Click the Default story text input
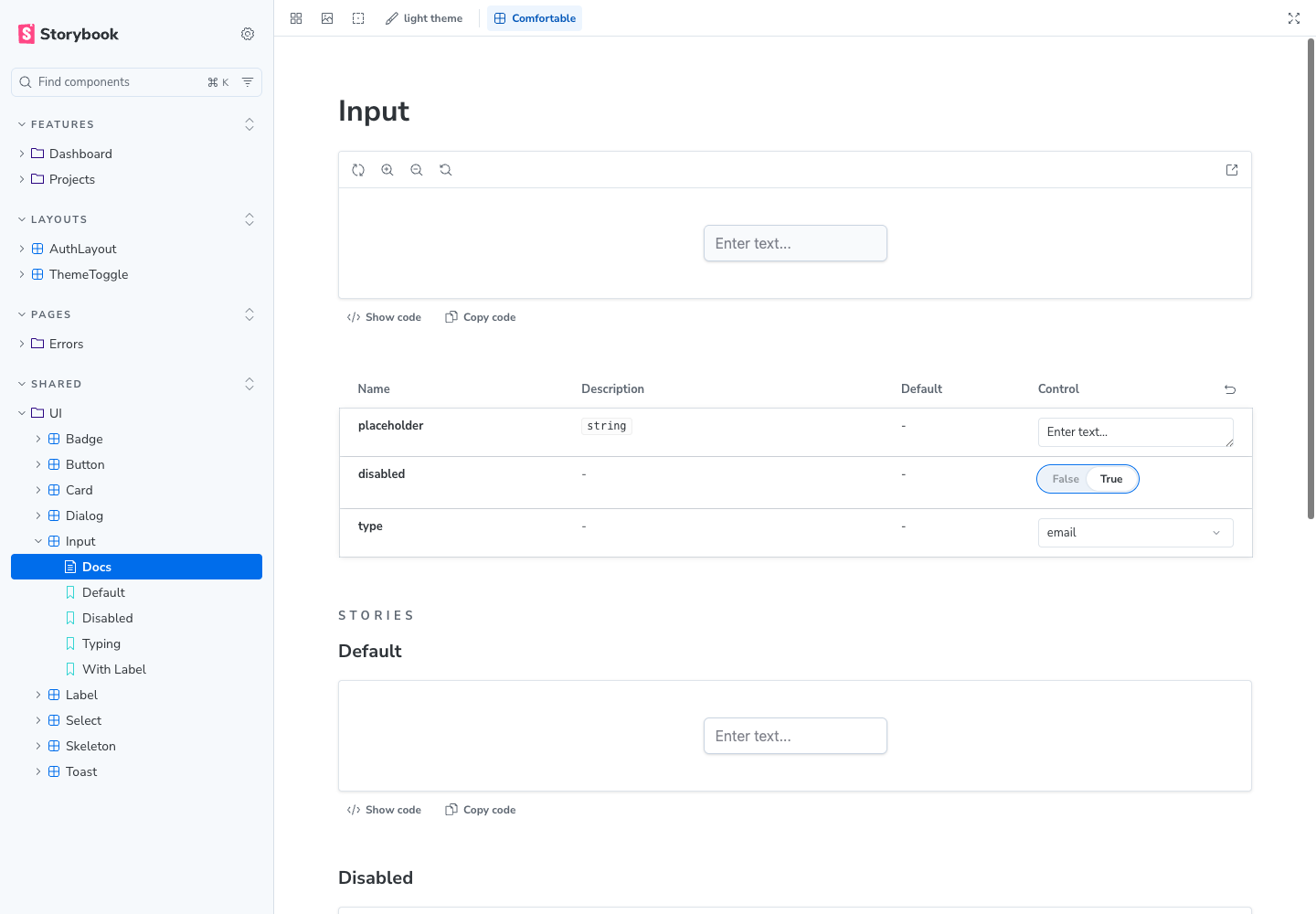 pos(795,736)
